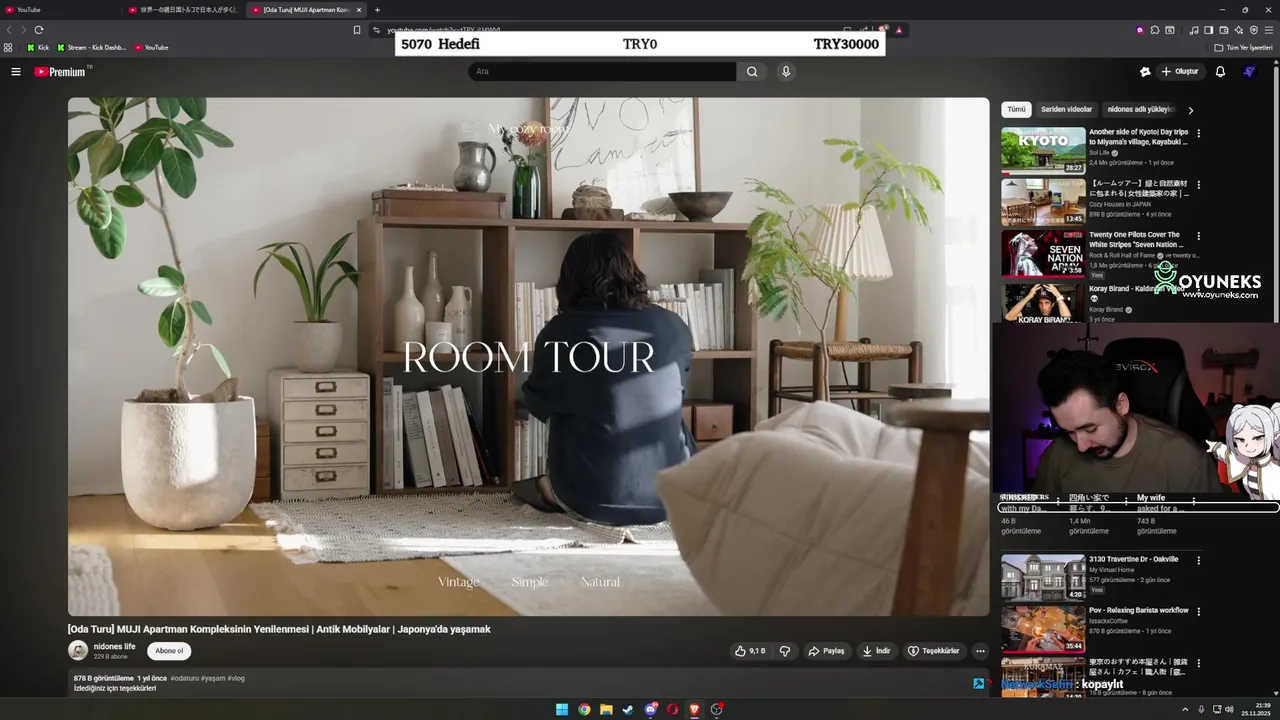This screenshot has width=1280, height=720.
Task: Open YouTube notifications bell
Action: click(1220, 72)
